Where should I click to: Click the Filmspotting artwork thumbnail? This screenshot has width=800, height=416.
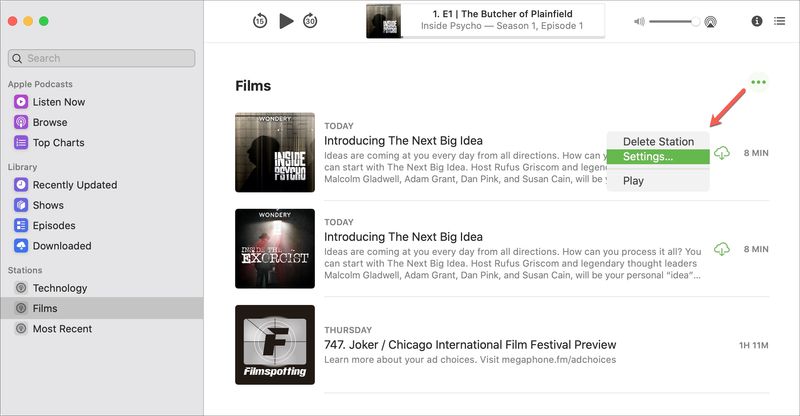(x=275, y=345)
